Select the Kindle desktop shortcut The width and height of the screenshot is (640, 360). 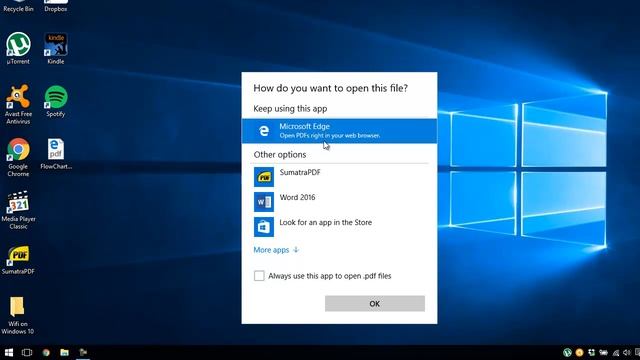[56, 49]
